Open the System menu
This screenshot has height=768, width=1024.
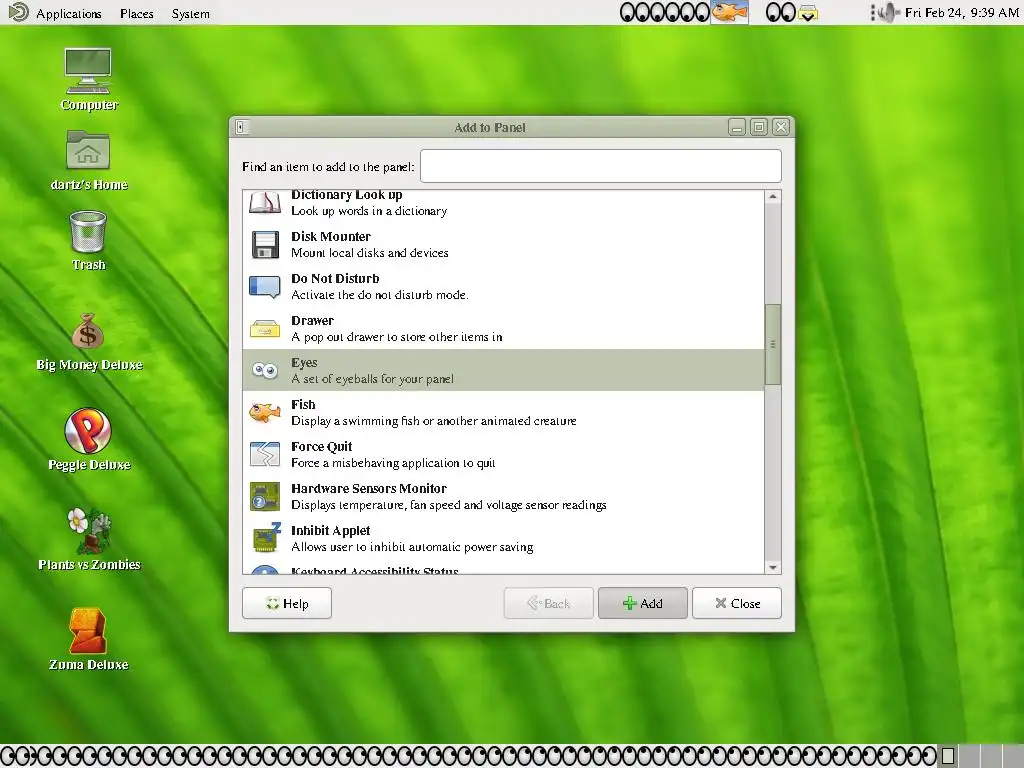(x=191, y=14)
